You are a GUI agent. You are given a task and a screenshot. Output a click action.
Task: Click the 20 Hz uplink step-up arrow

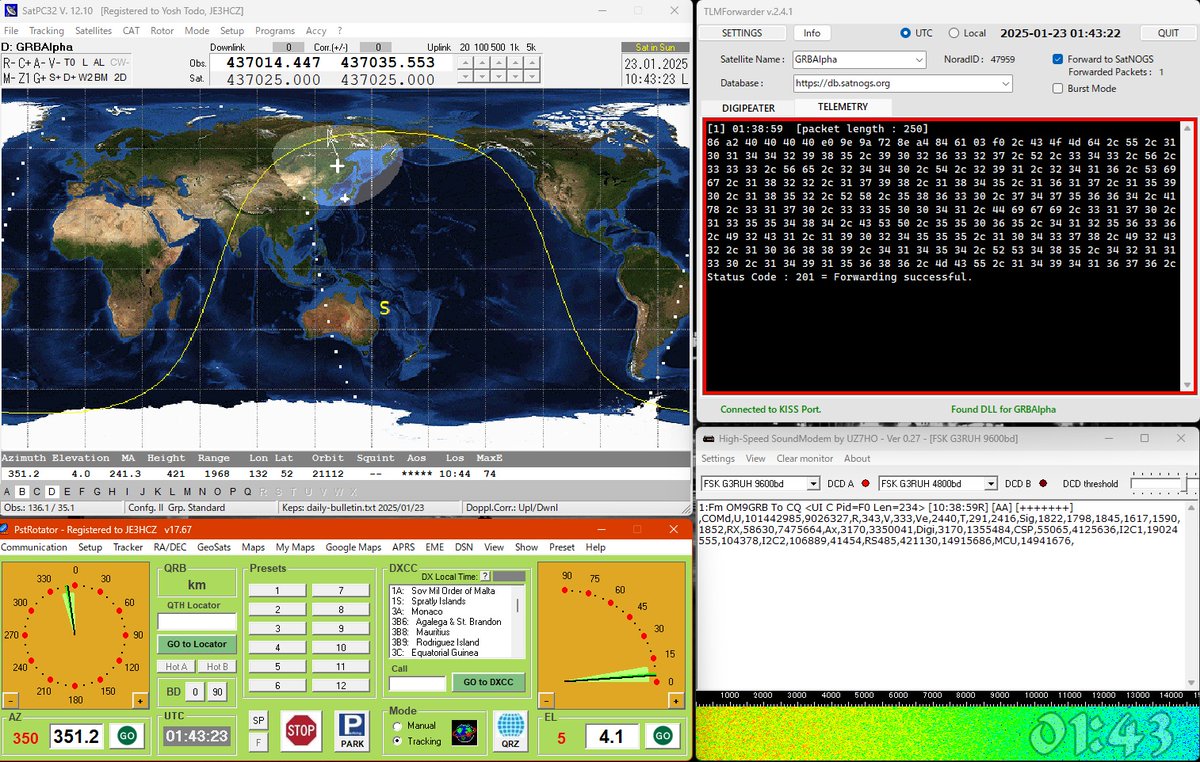click(x=465, y=61)
